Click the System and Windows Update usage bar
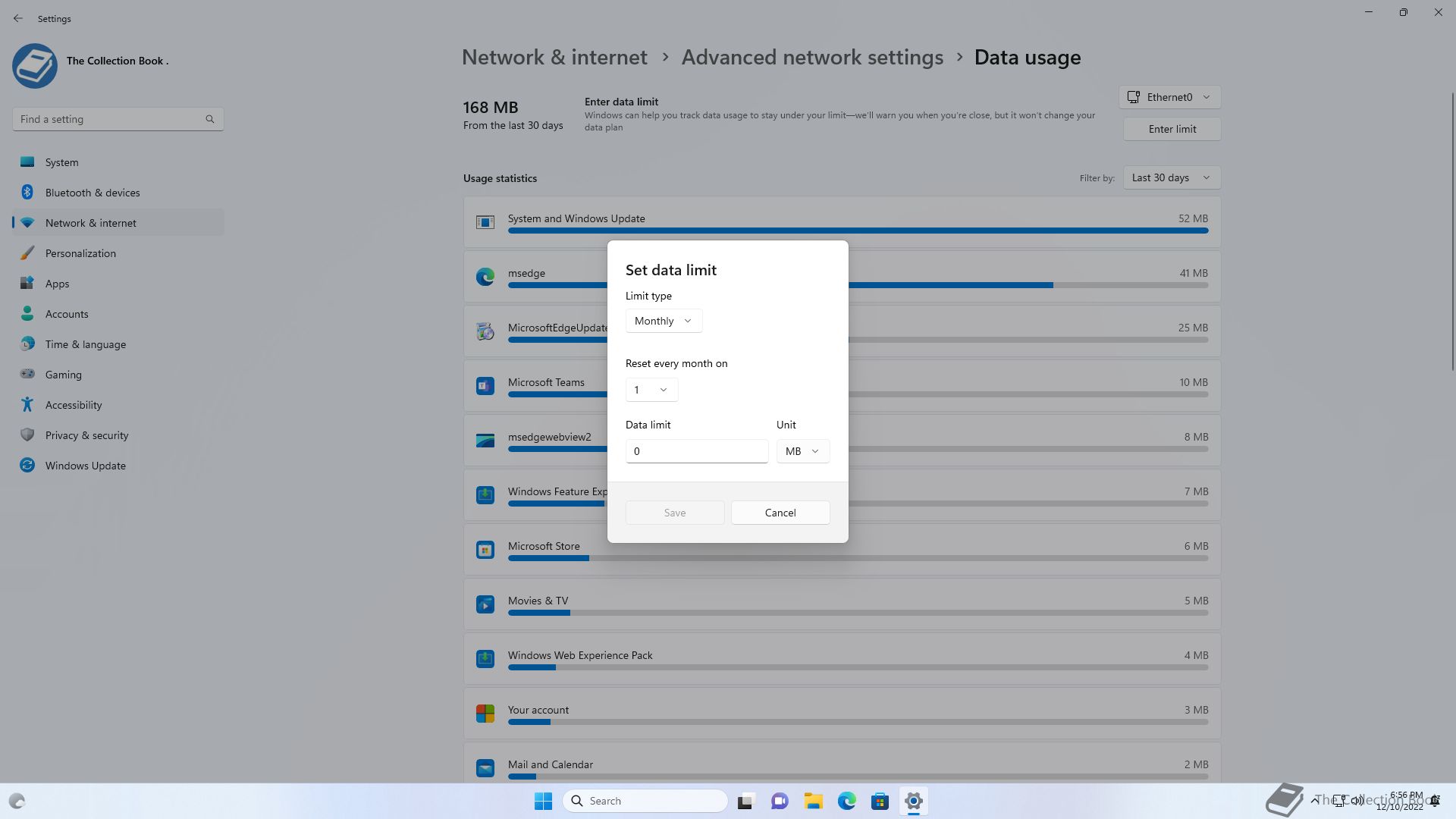 [858, 231]
